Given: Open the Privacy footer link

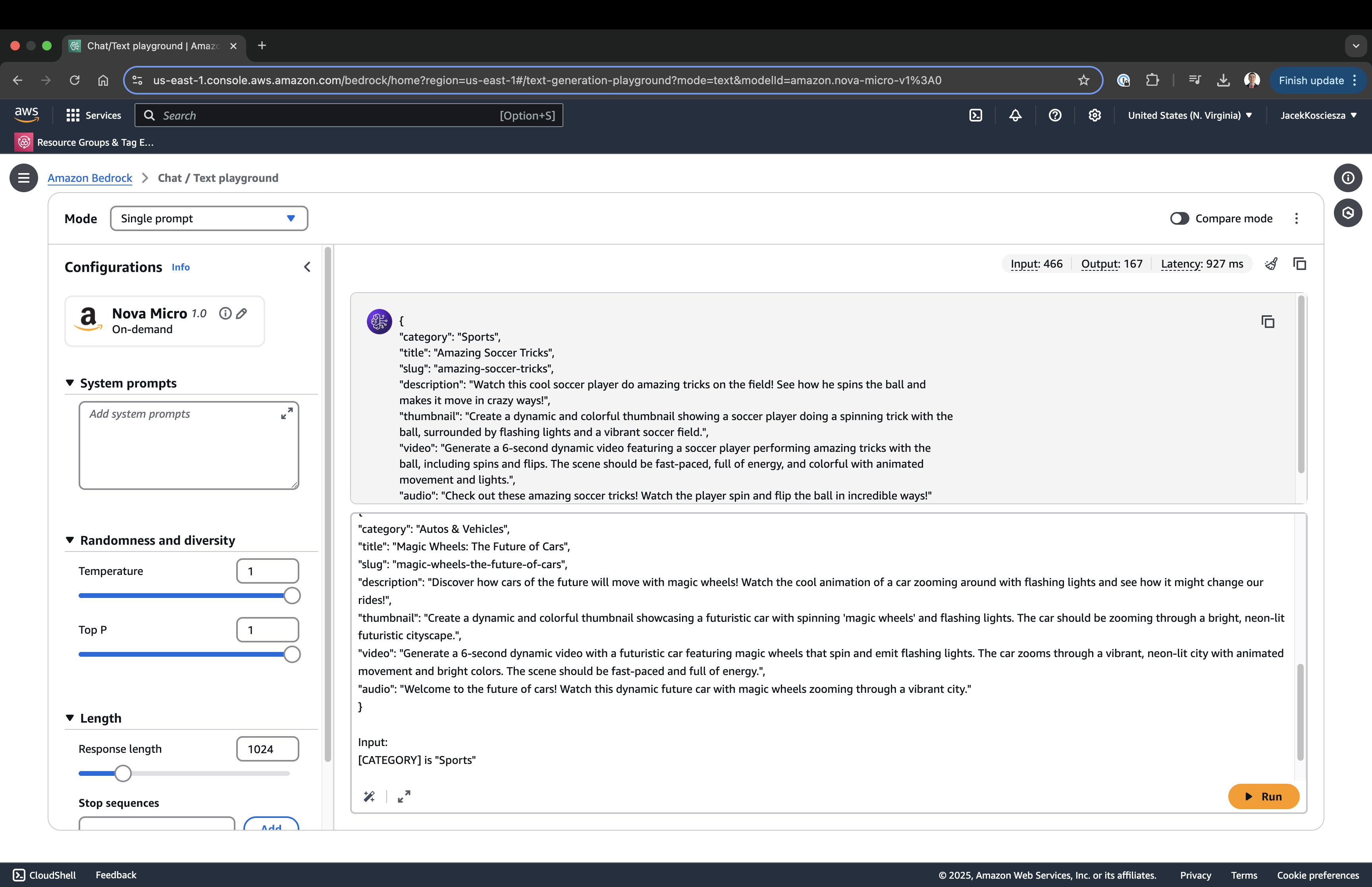Looking at the screenshot, I should (1196, 875).
